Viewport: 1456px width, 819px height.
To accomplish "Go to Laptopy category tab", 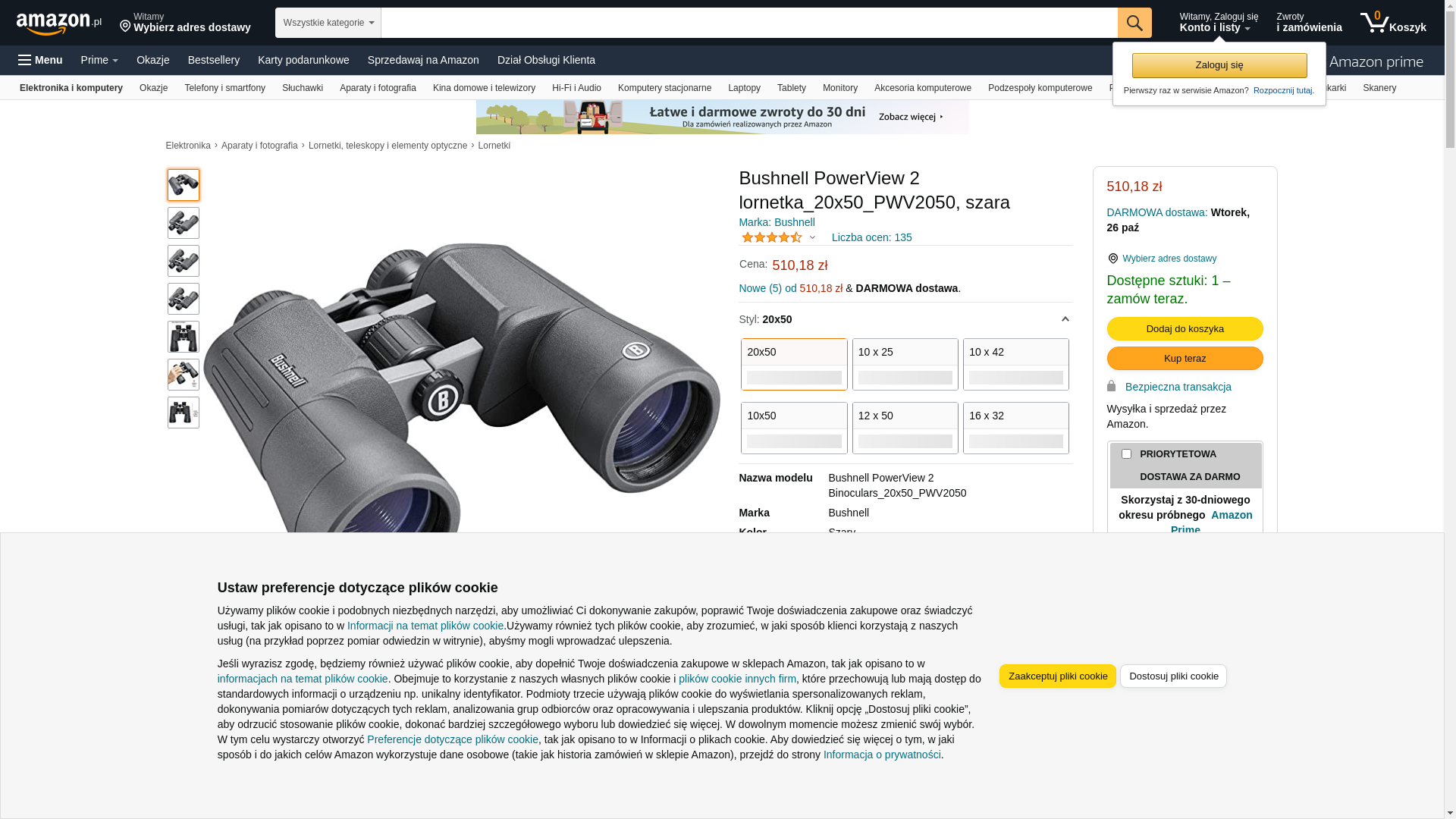I will tap(744, 88).
